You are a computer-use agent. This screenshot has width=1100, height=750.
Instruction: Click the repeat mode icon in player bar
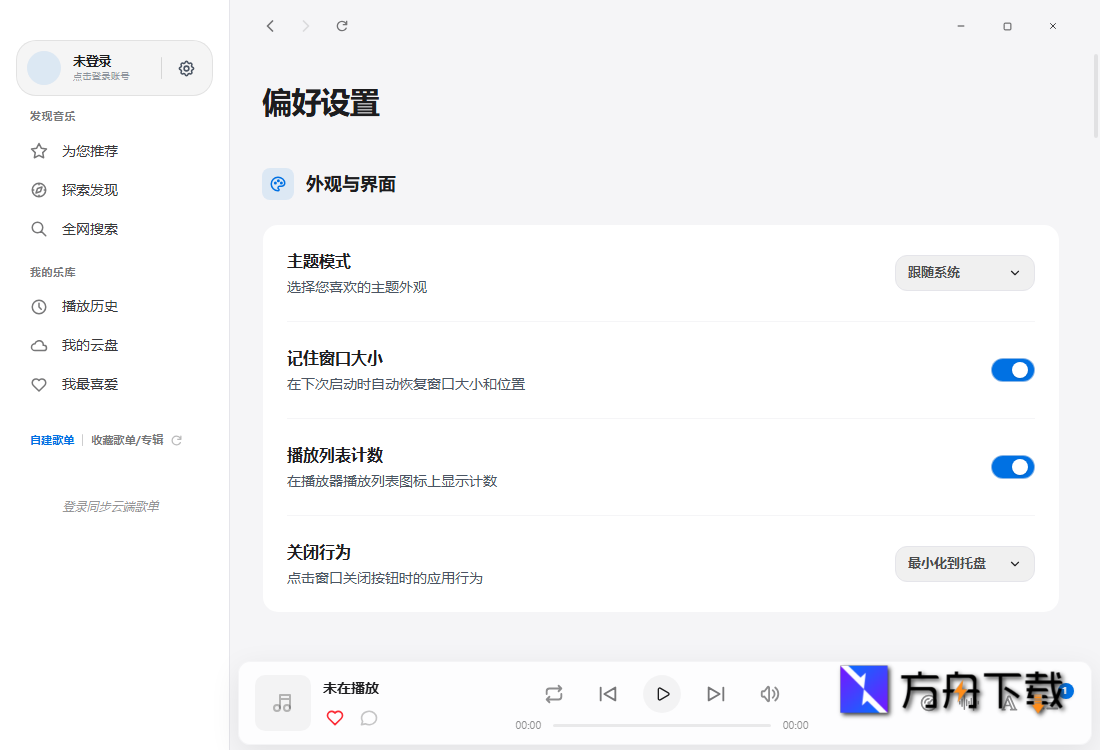point(554,693)
